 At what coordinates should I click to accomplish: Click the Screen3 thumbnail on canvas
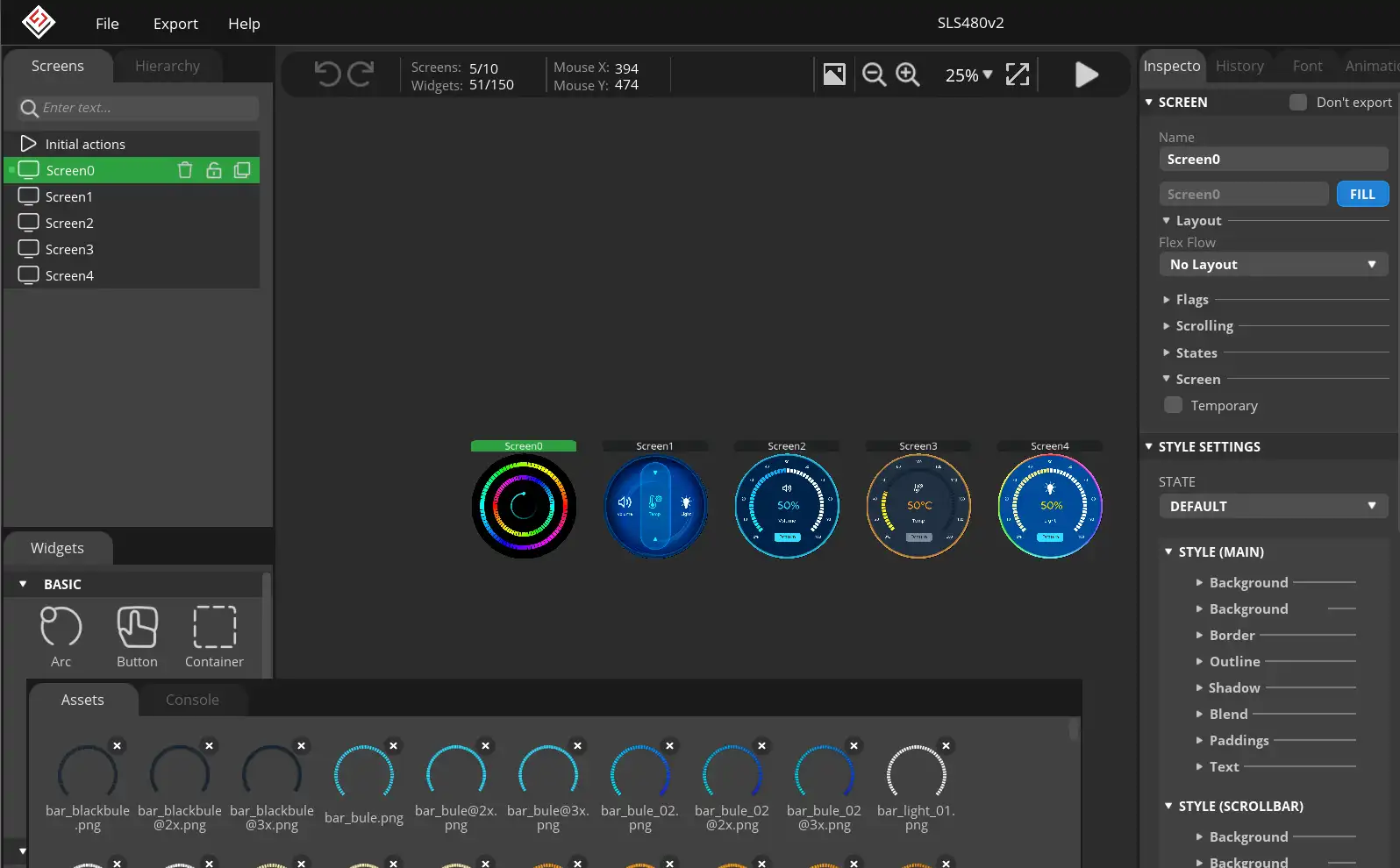coord(918,506)
